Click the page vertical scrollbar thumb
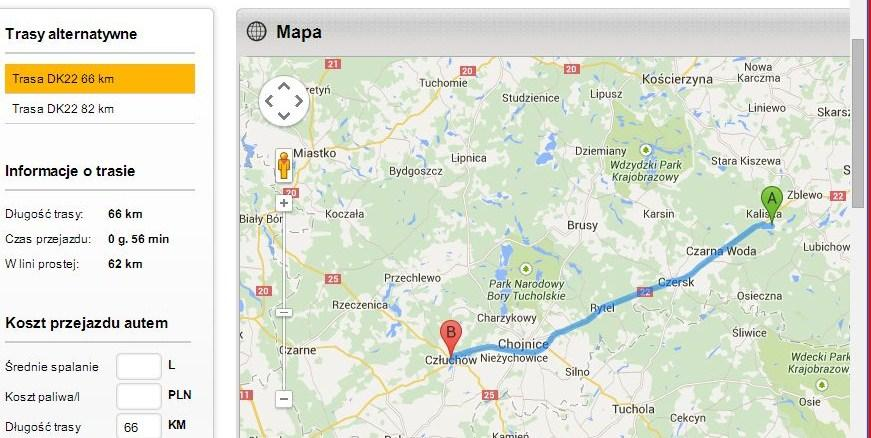Screen dimensions: 871x438 859,124
